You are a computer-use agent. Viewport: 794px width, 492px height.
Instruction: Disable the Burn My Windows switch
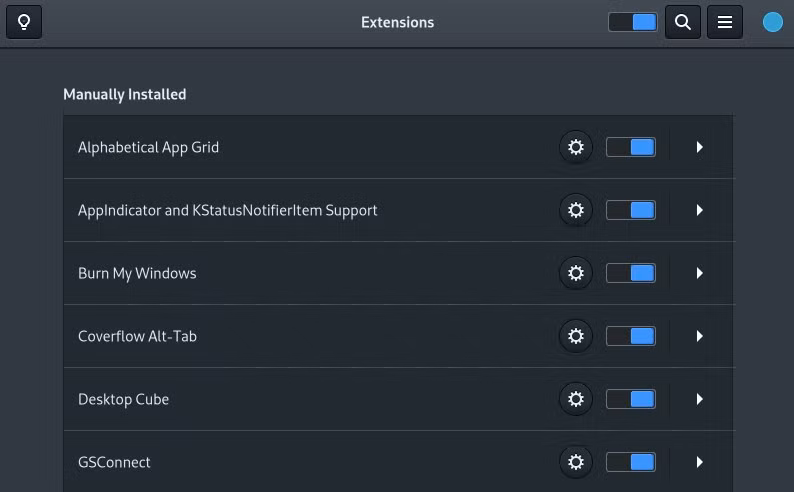(x=631, y=273)
